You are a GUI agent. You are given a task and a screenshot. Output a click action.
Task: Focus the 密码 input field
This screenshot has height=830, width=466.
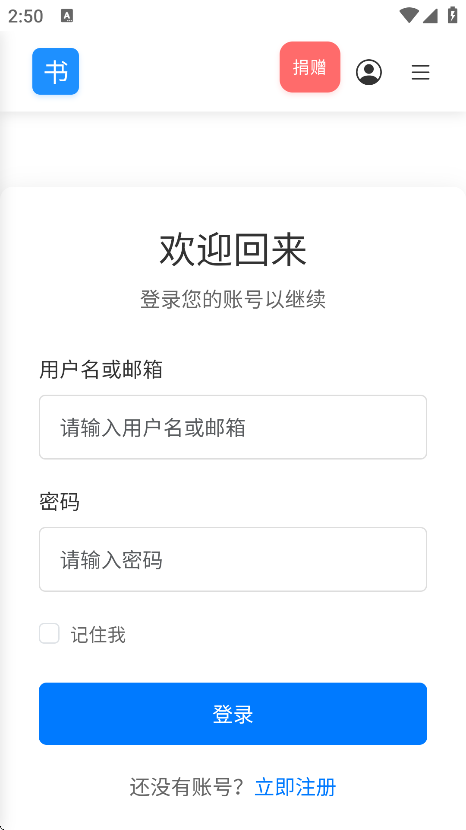233,559
